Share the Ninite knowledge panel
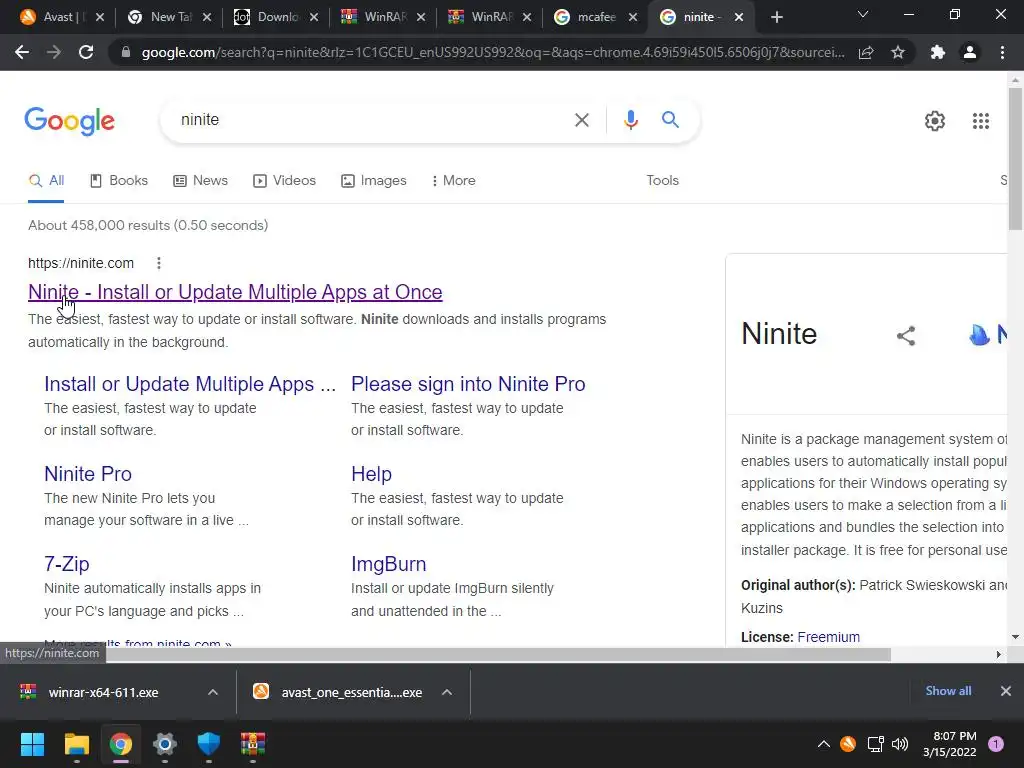Viewport: 1024px width, 768px height. pyautogui.click(x=906, y=336)
